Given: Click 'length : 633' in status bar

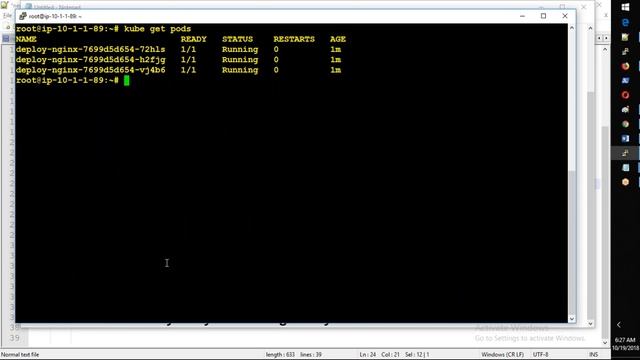Looking at the screenshot, I should click(x=280, y=355).
